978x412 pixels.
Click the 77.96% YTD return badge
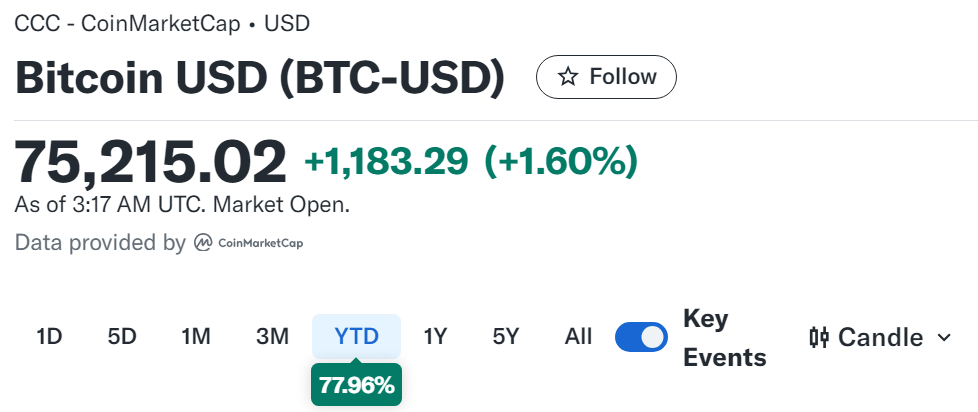coord(356,384)
